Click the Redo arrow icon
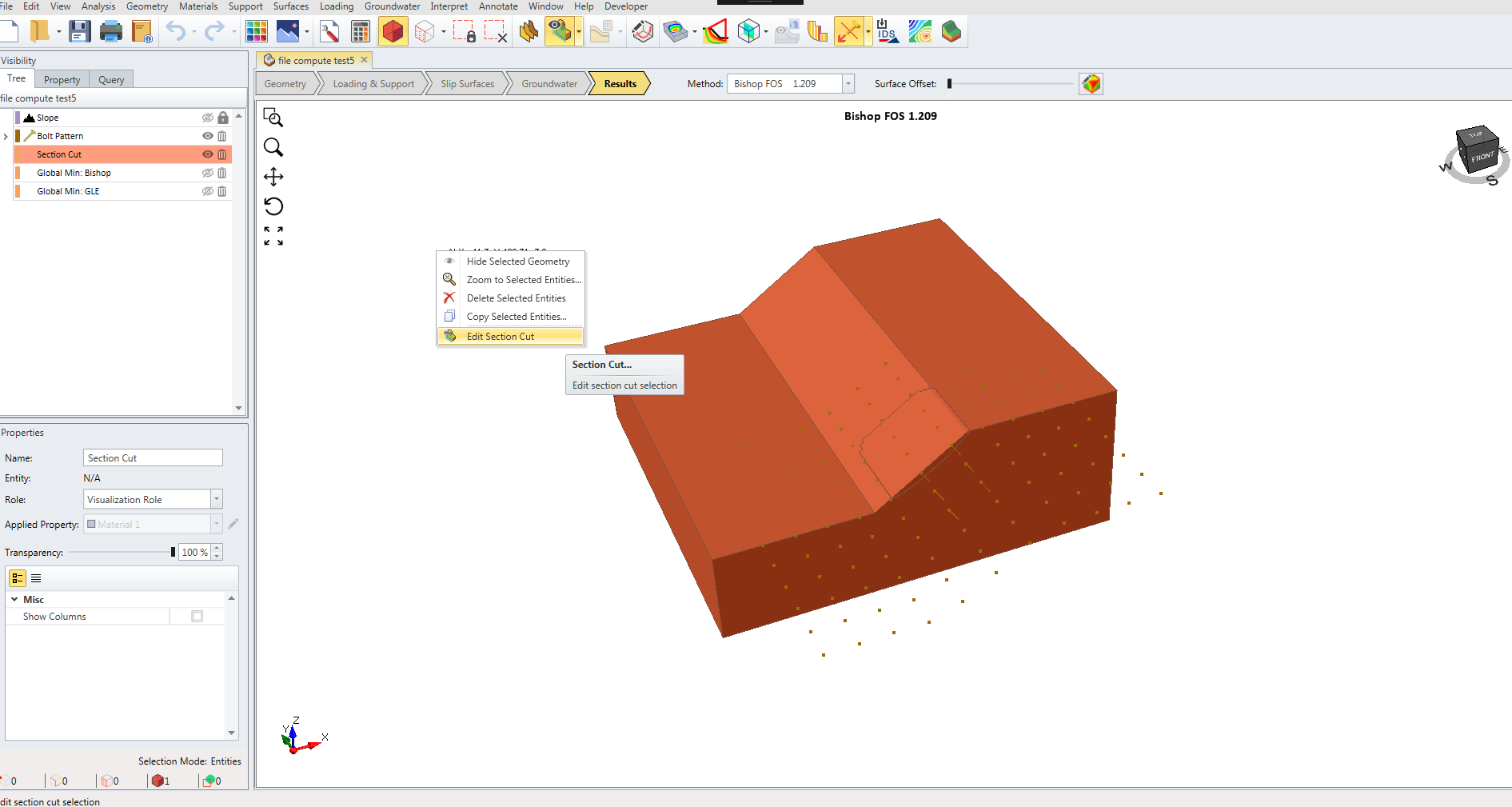Screen dimensions: 1512x807 (214, 32)
